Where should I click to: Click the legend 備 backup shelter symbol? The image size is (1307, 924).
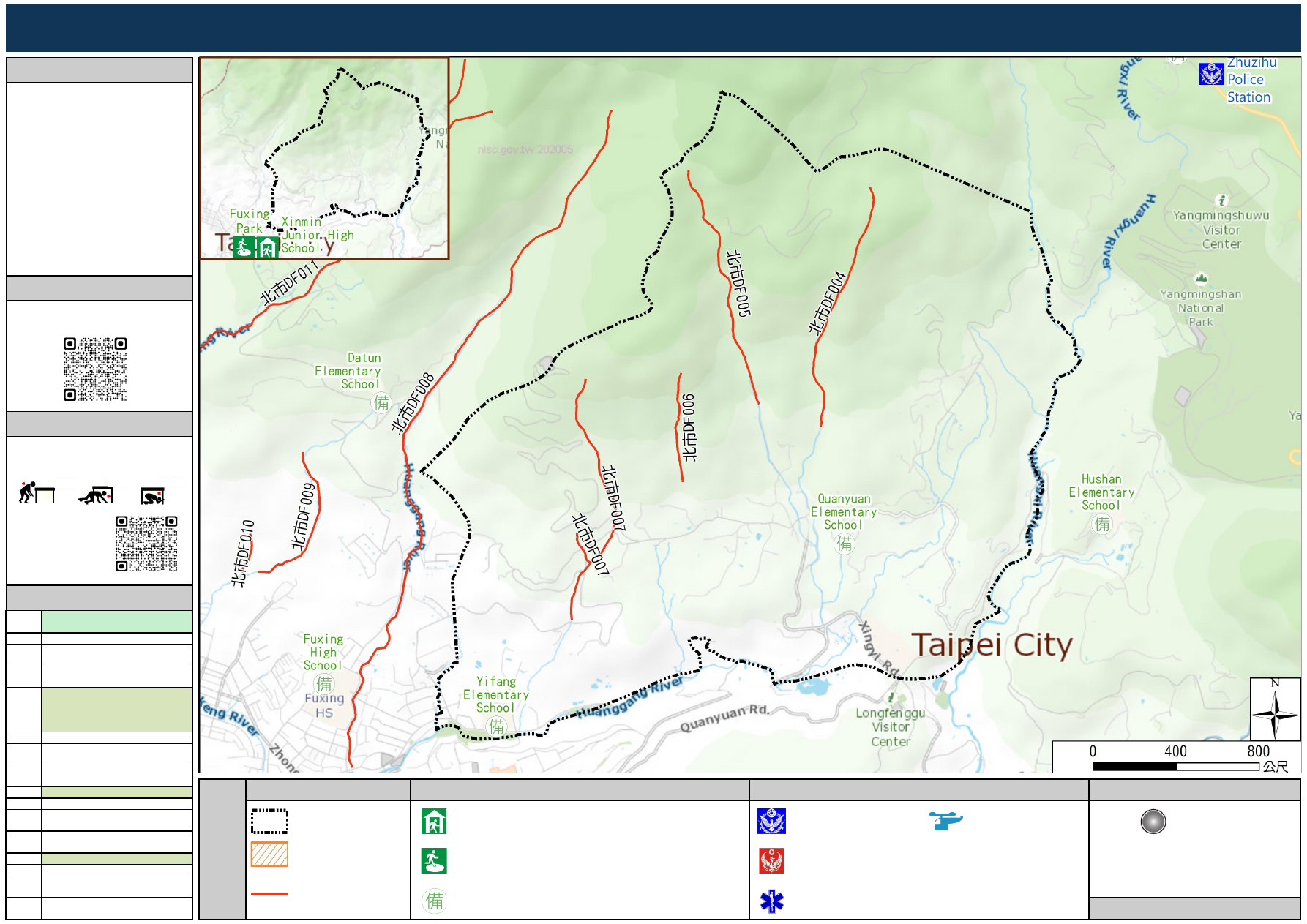(434, 901)
